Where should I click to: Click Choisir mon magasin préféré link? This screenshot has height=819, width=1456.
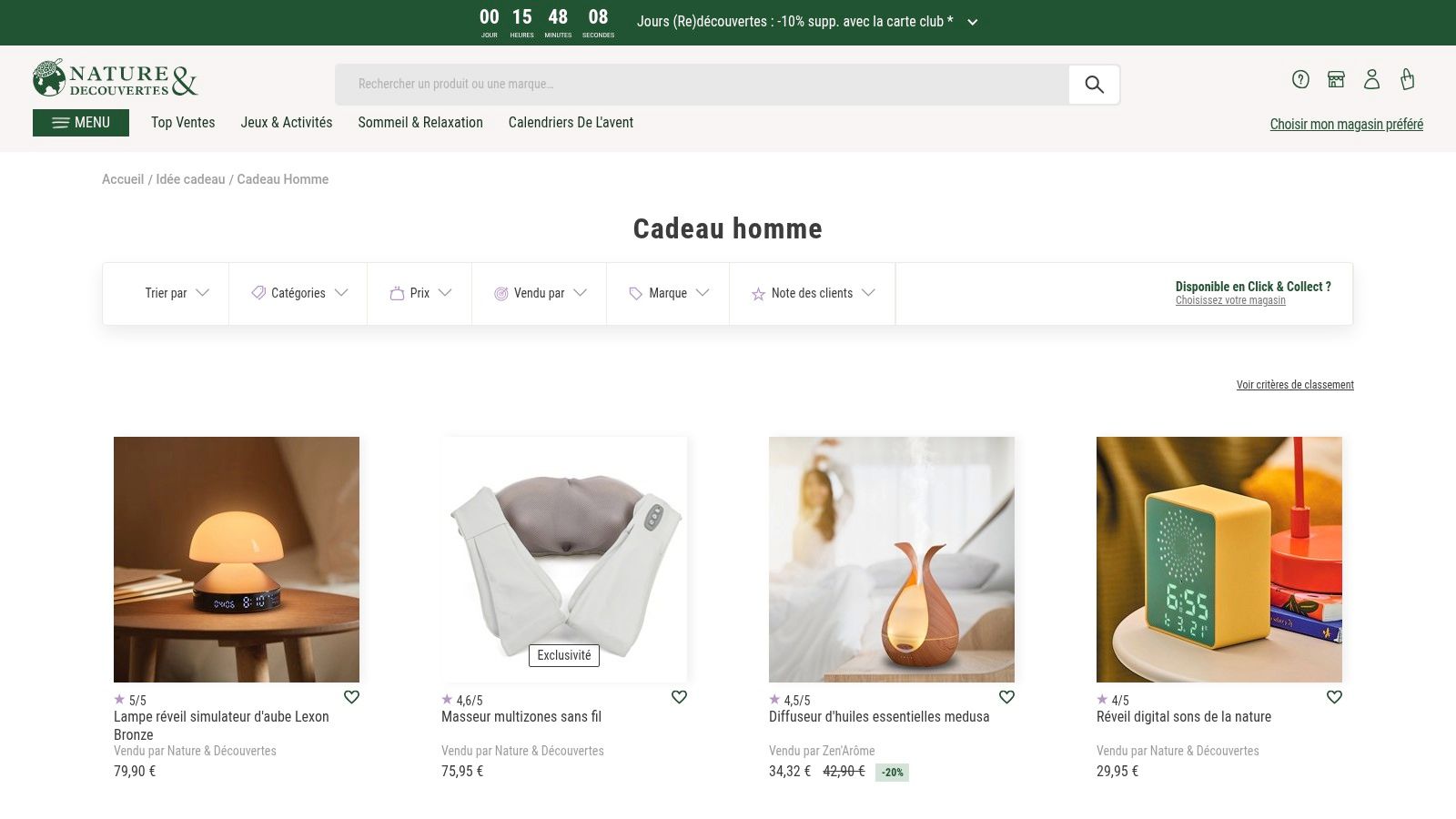pyautogui.click(x=1346, y=125)
